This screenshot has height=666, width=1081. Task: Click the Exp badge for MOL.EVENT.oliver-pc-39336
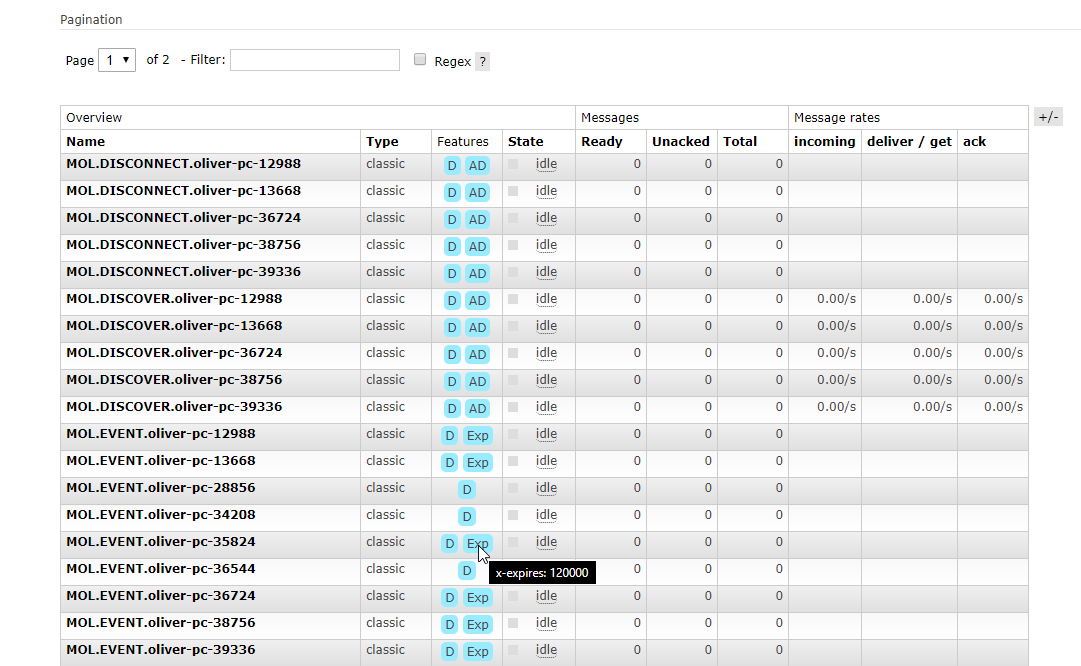pyautogui.click(x=477, y=651)
